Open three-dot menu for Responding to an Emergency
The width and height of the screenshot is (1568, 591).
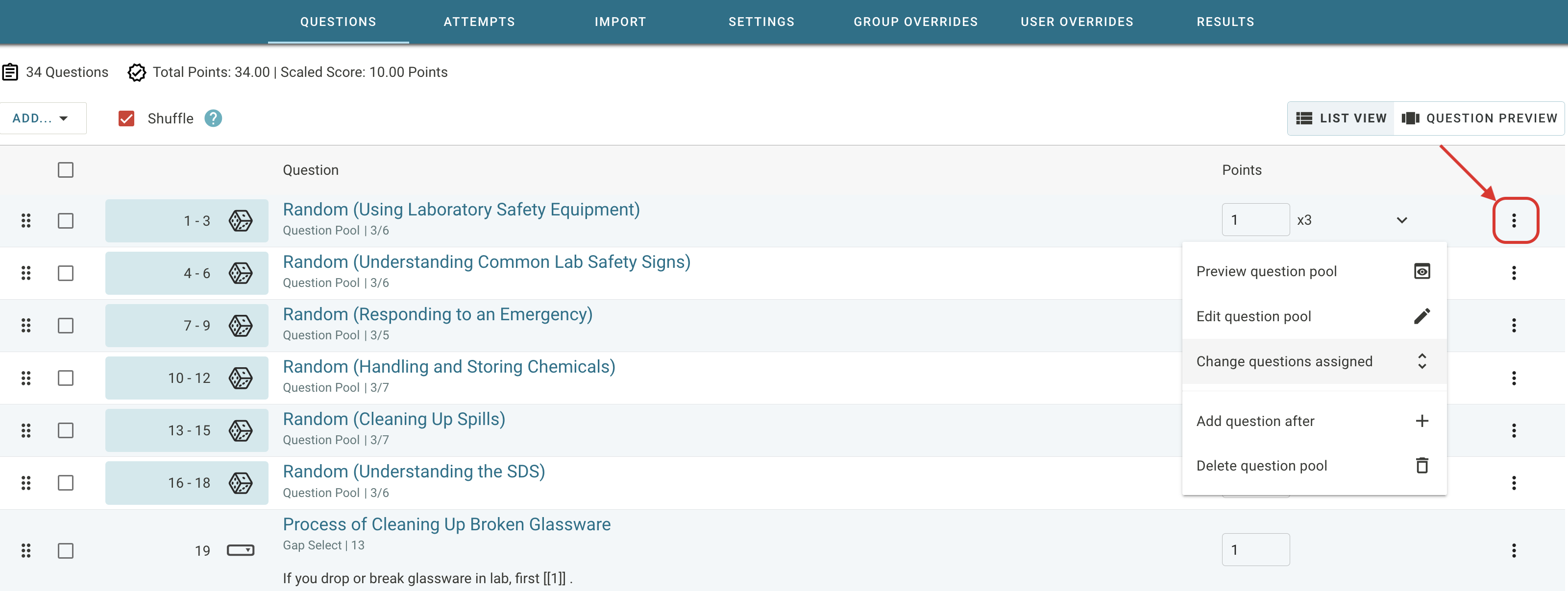[1513, 325]
